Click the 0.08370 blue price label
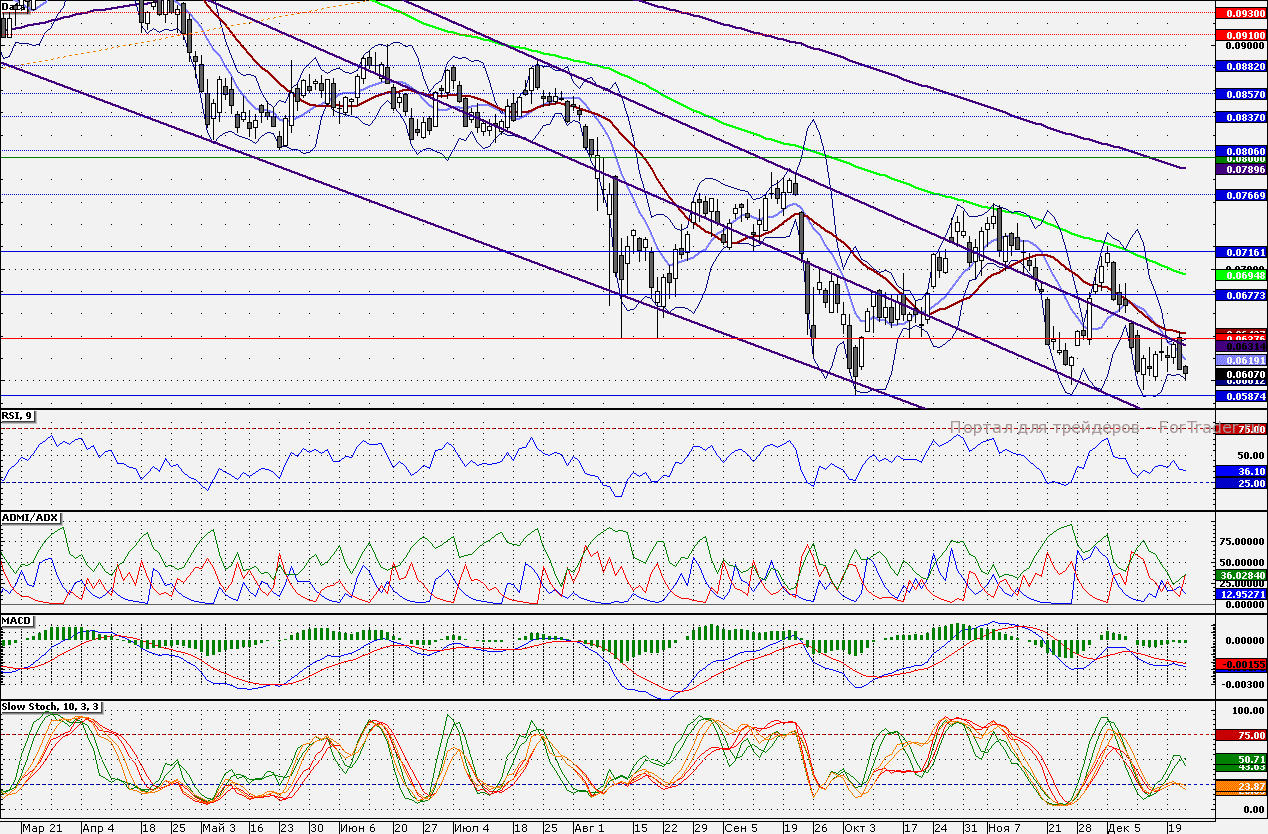Image resolution: width=1268 pixels, height=834 pixels. coord(1240,117)
